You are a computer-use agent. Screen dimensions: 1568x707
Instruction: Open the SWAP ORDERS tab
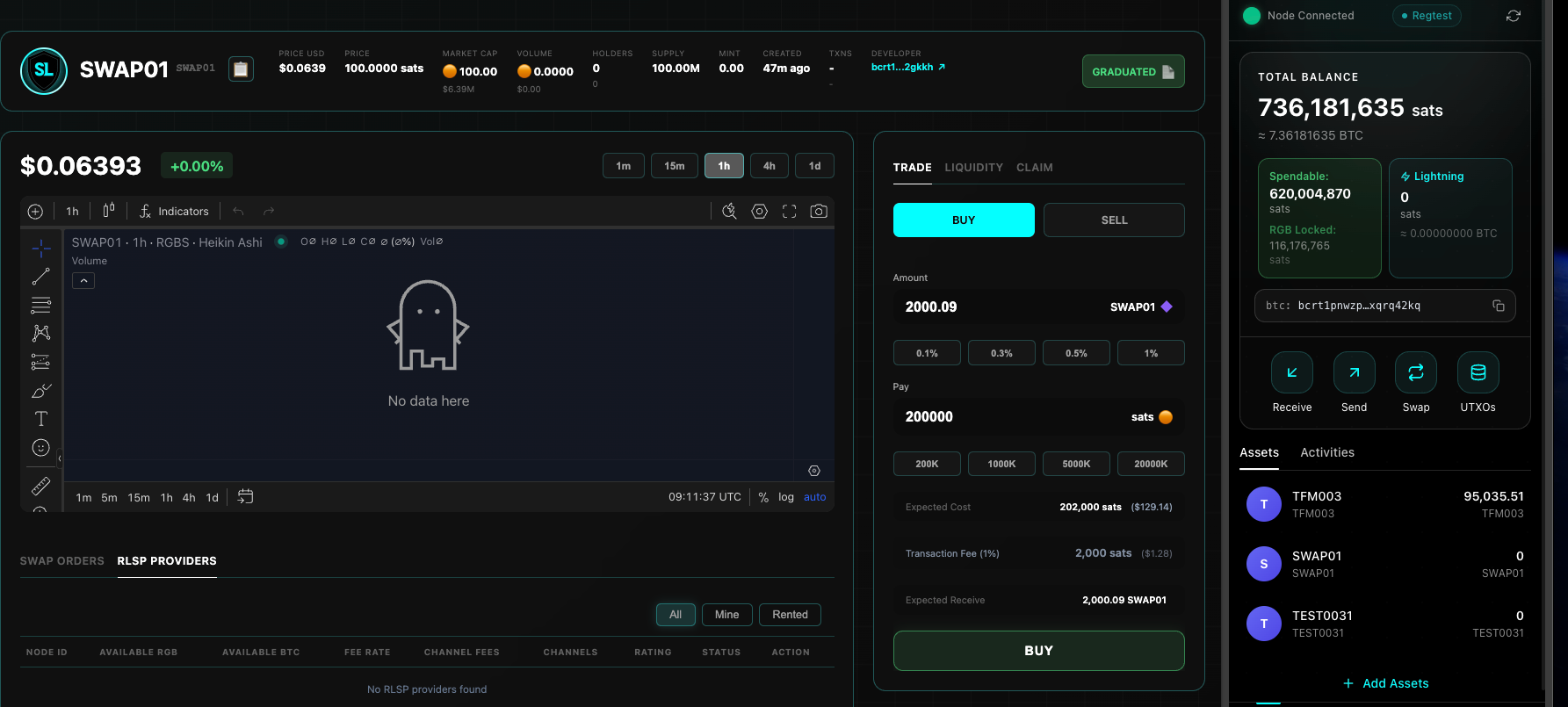(x=62, y=560)
